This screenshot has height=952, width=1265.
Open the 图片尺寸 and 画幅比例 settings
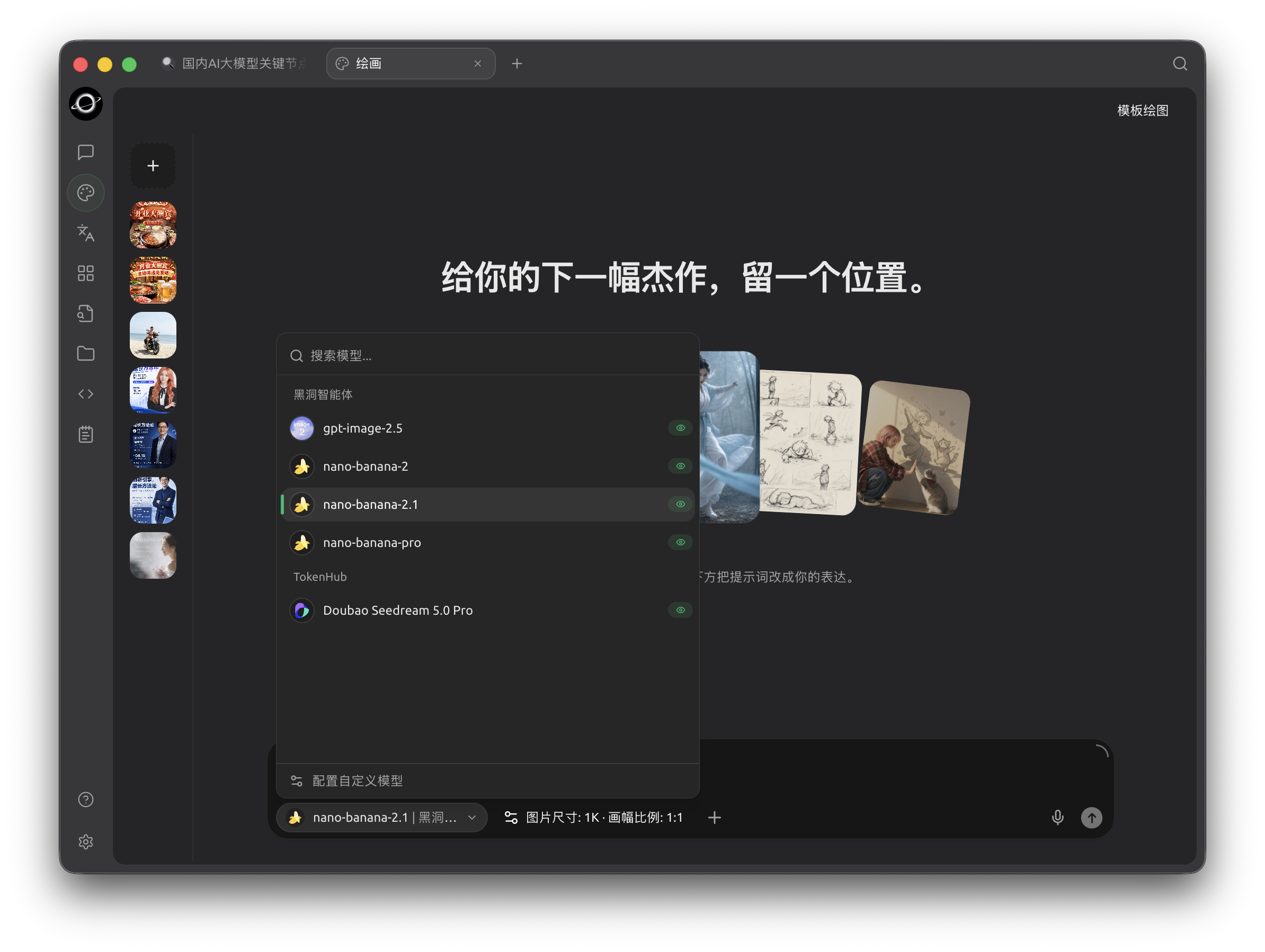click(594, 818)
